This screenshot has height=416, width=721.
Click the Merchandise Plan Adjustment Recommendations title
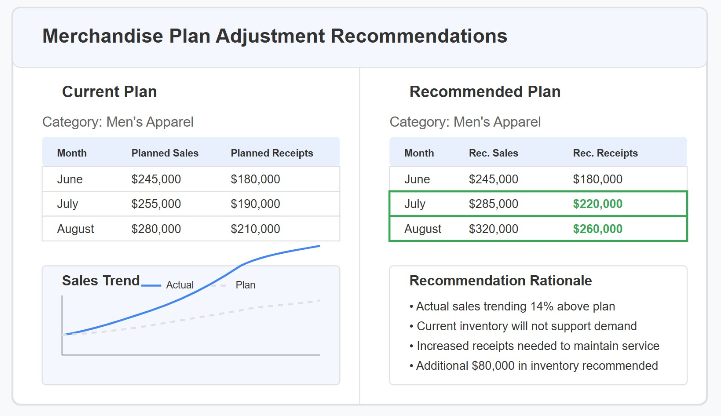[x=274, y=37]
